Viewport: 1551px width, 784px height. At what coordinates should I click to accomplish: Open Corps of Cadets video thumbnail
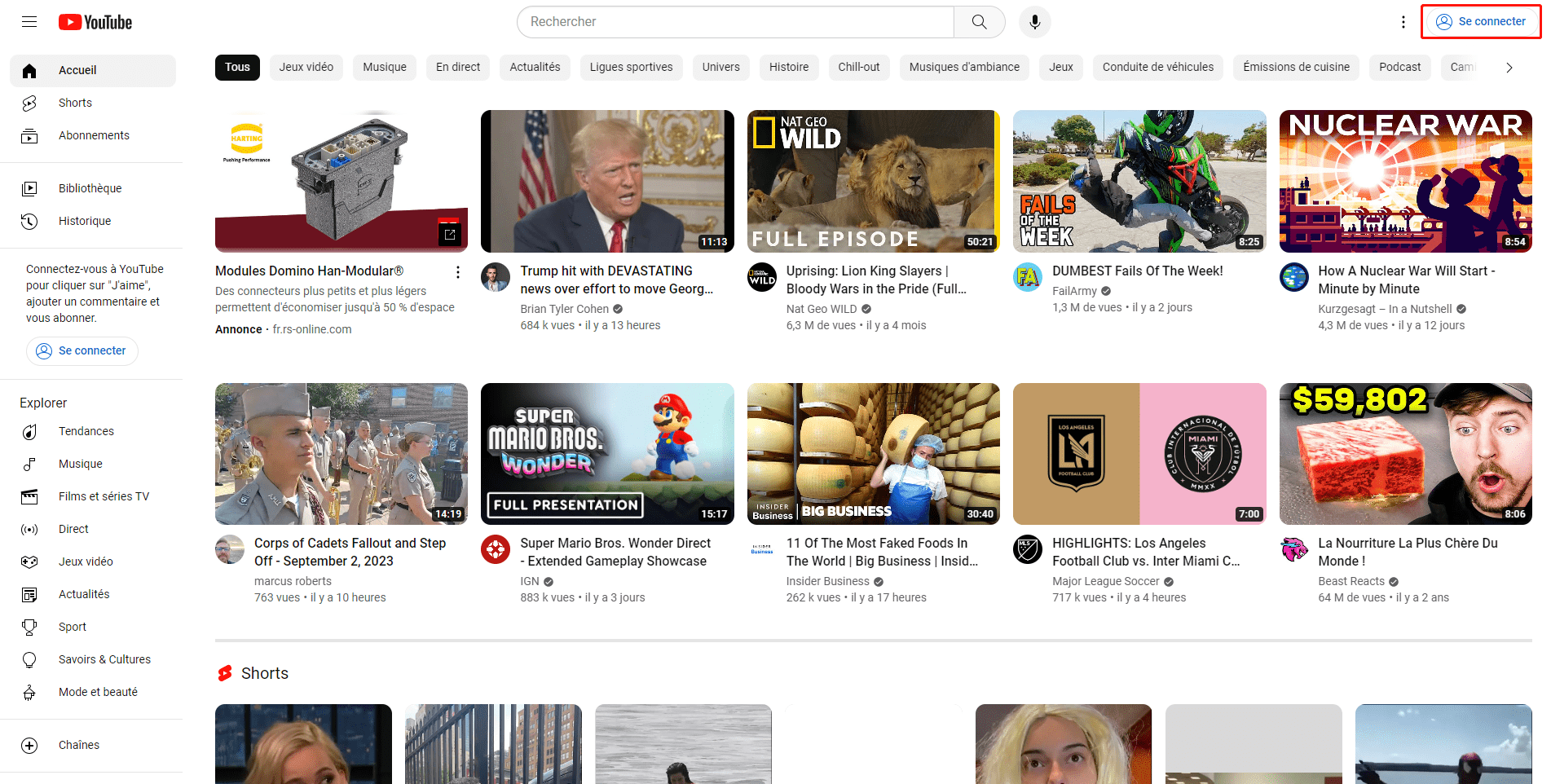point(341,454)
